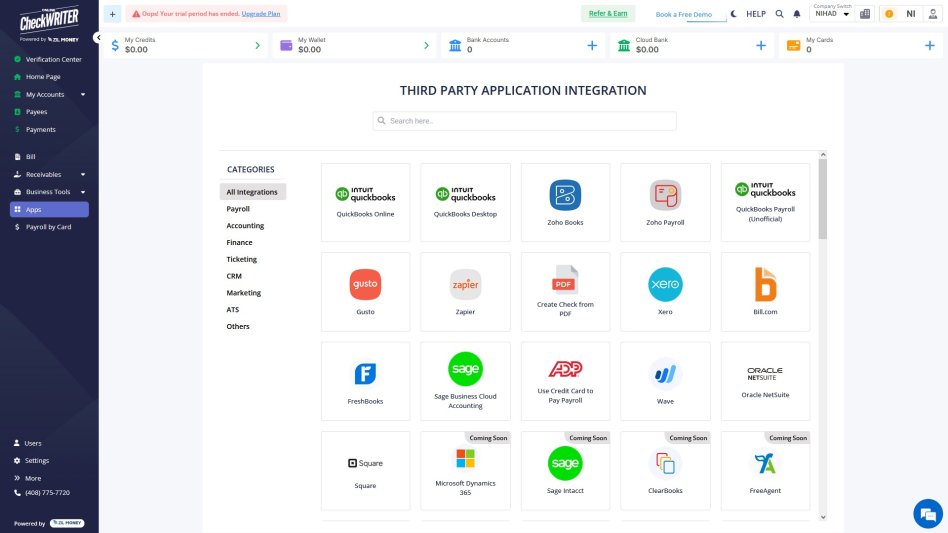Filter by Marketing category
This screenshot has height=533, width=948.
244,292
